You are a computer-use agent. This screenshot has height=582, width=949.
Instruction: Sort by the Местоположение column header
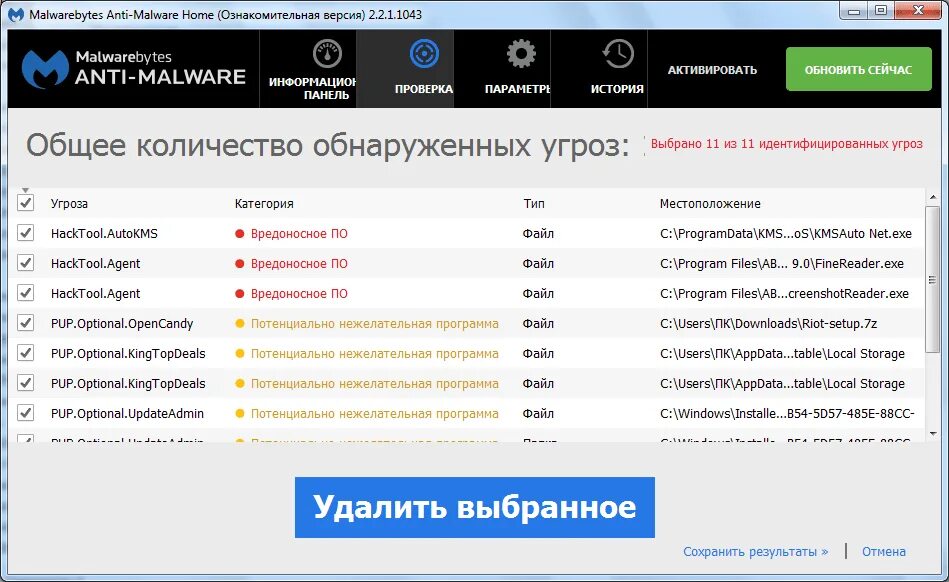(710, 204)
